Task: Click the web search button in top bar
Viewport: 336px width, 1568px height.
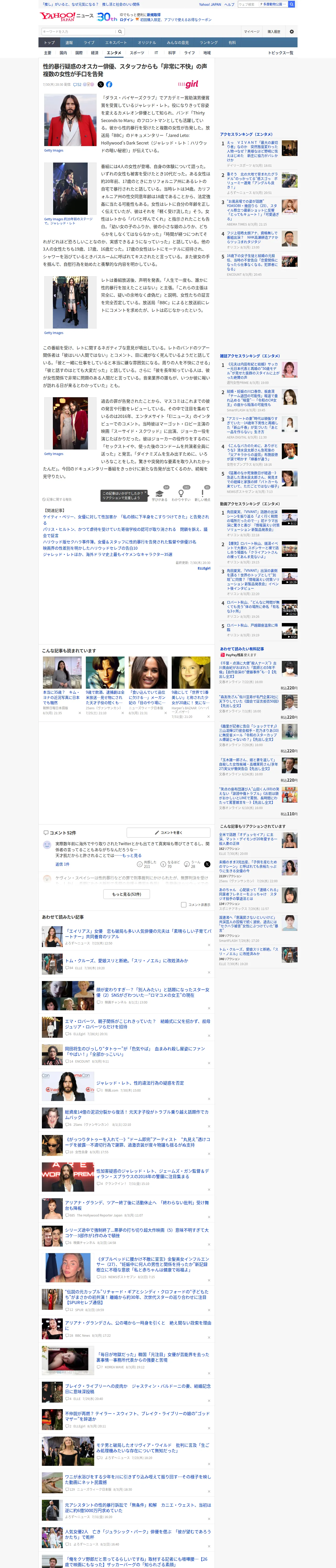Action: tap(292, 4)
